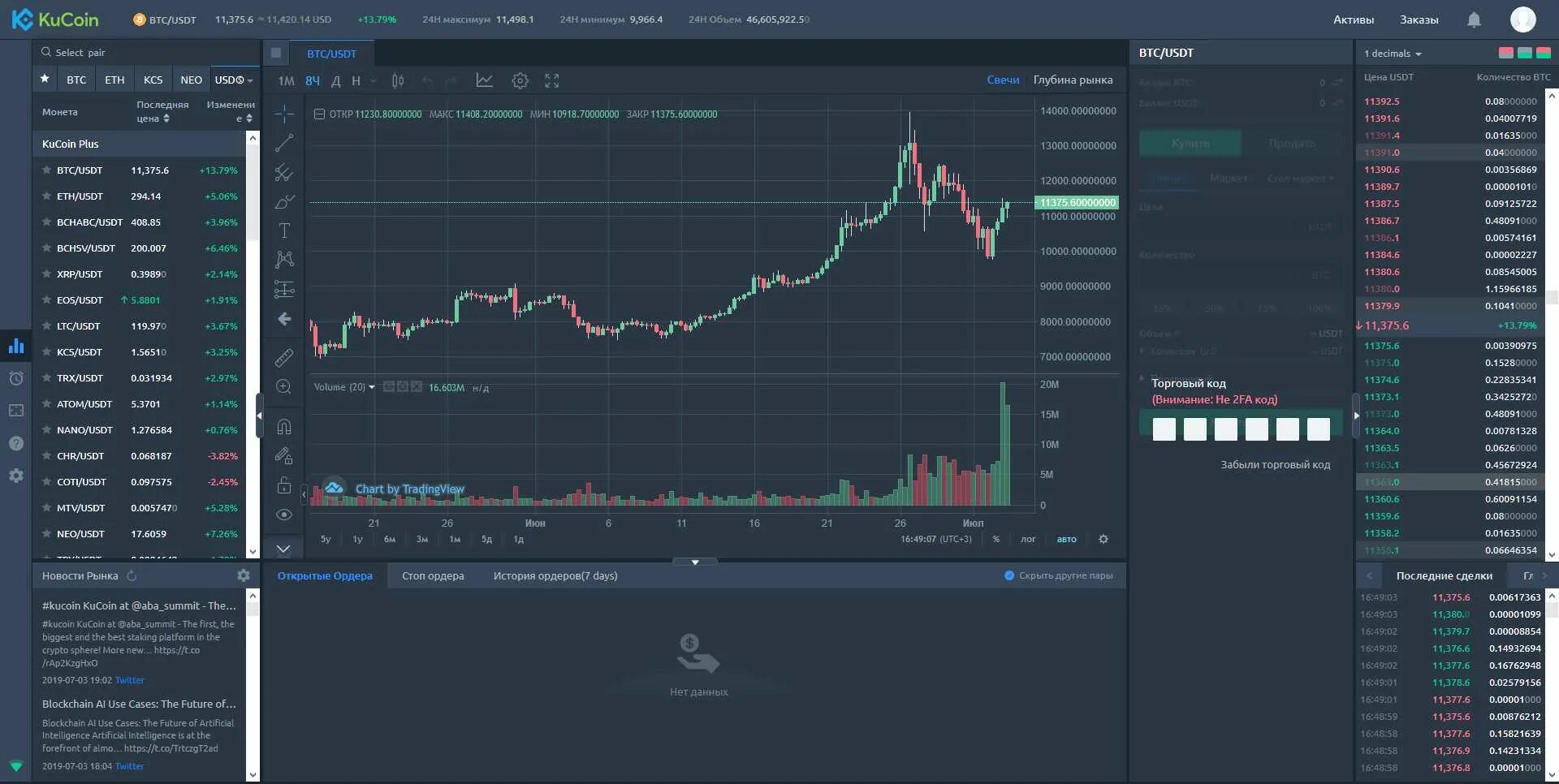Switch to Глубина рынка view
1559x784 pixels.
pyautogui.click(x=1073, y=80)
